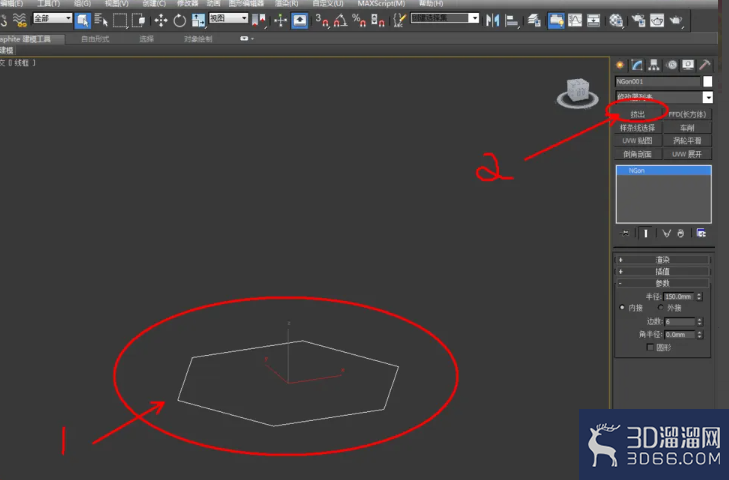Click the Mirror tool icon
This screenshot has height=480, width=729.
pos(492,20)
